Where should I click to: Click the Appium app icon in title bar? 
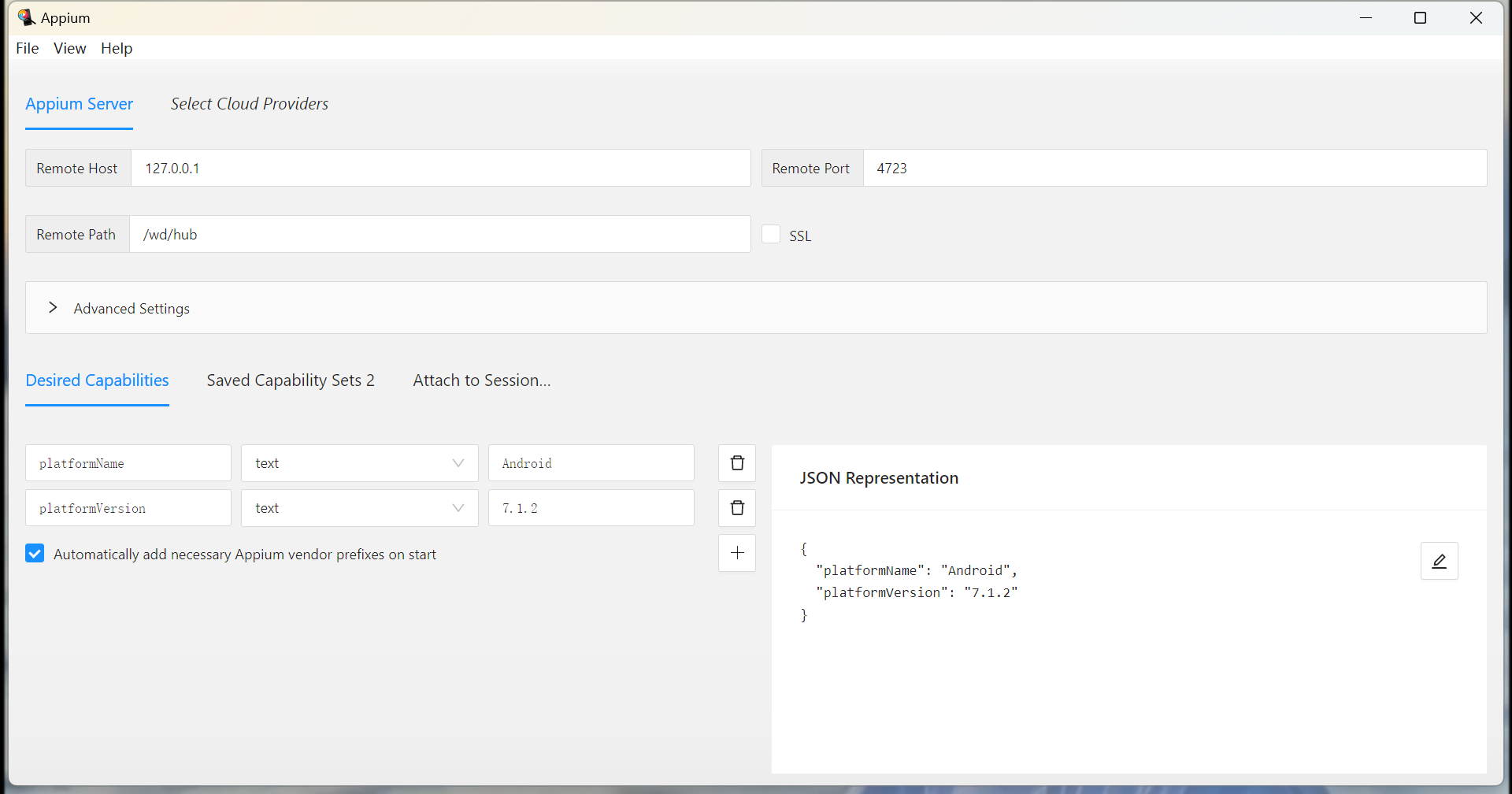26,17
